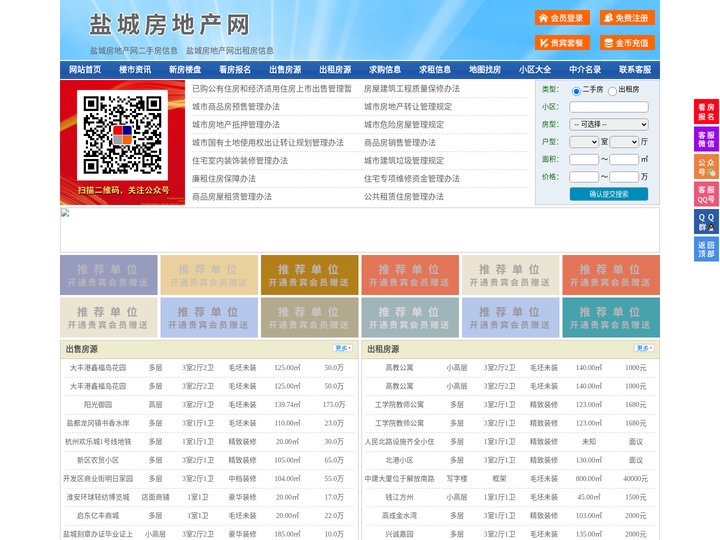Image resolution: width=720 pixels, height=540 pixels.
Task: Open the 户型 室 dropdown
Action: pyautogui.click(x=584, y=142)
